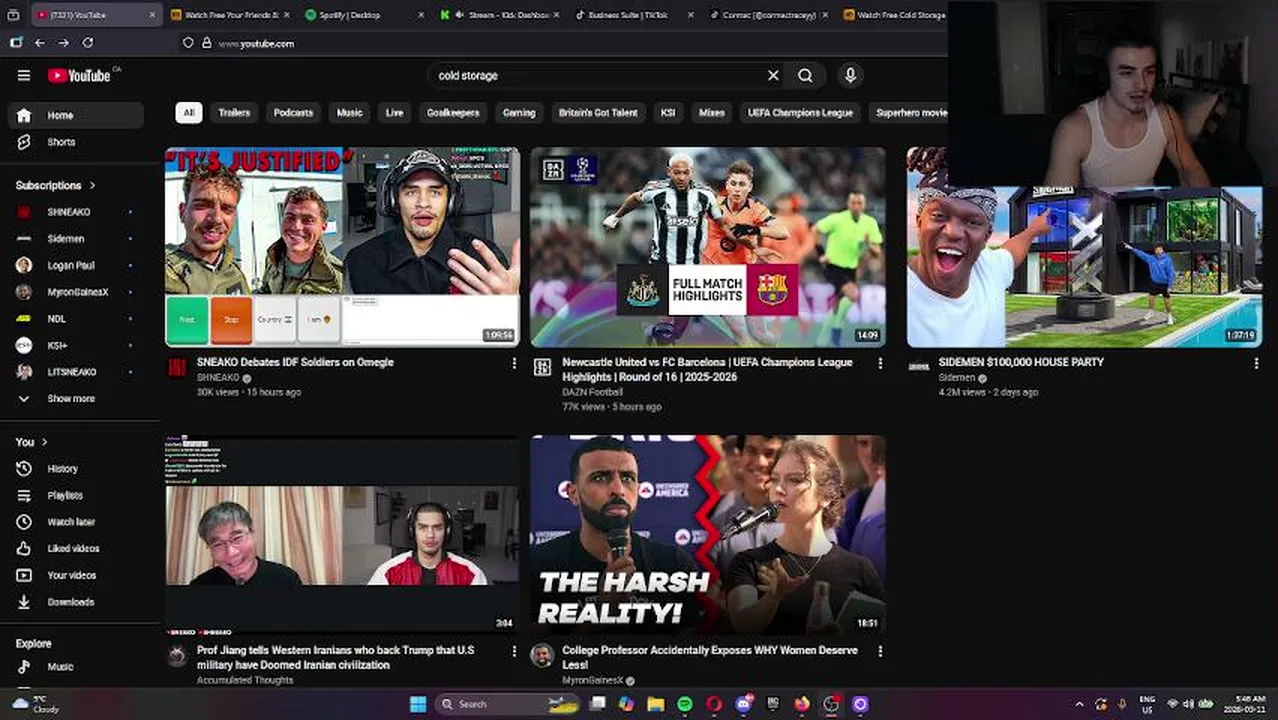1278x720 pixels.
Task: Open more options for Prof Jiang video
Action: [x=515, y=651]
